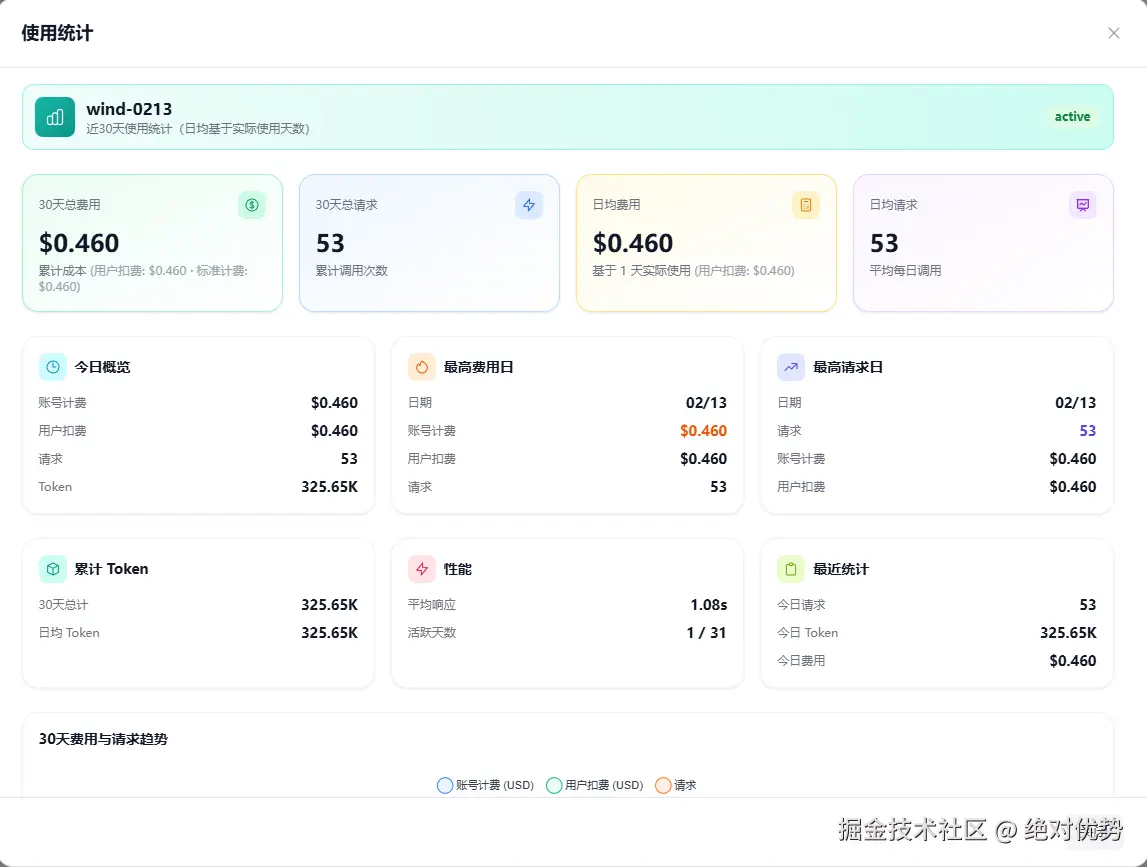The width and height of the screenshot is (1147, 867).
Task: Click the clock icon beside 今日概览
Action: [52, 366]
